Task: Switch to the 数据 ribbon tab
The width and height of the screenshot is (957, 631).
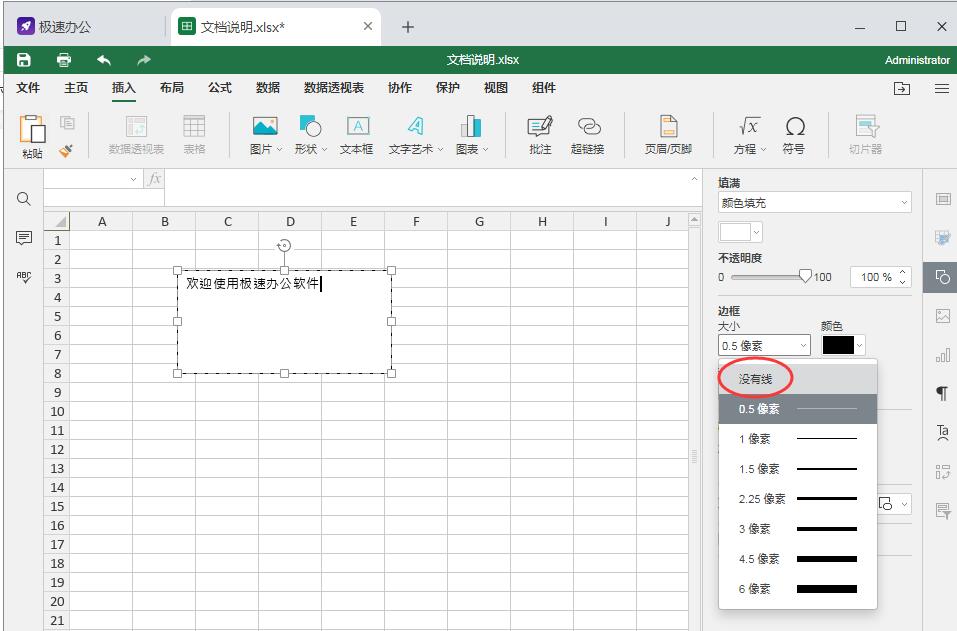Action: coord(267,87)
